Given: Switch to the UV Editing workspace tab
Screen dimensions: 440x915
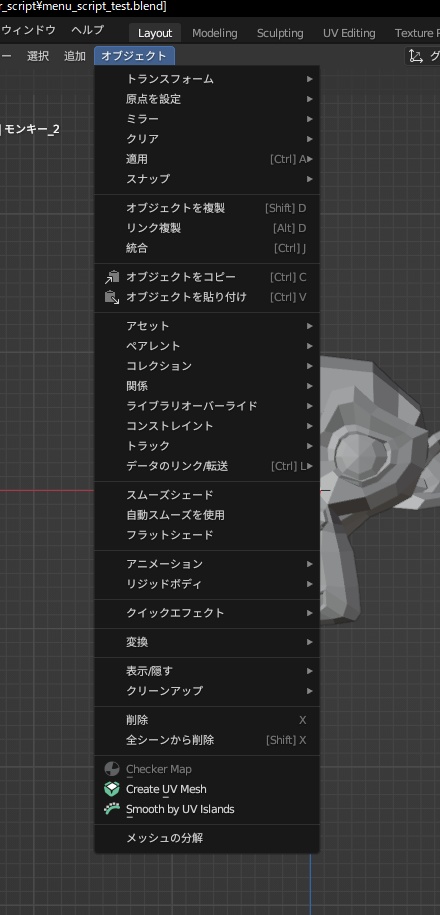Looking at the screenshot, I should 349,33.
